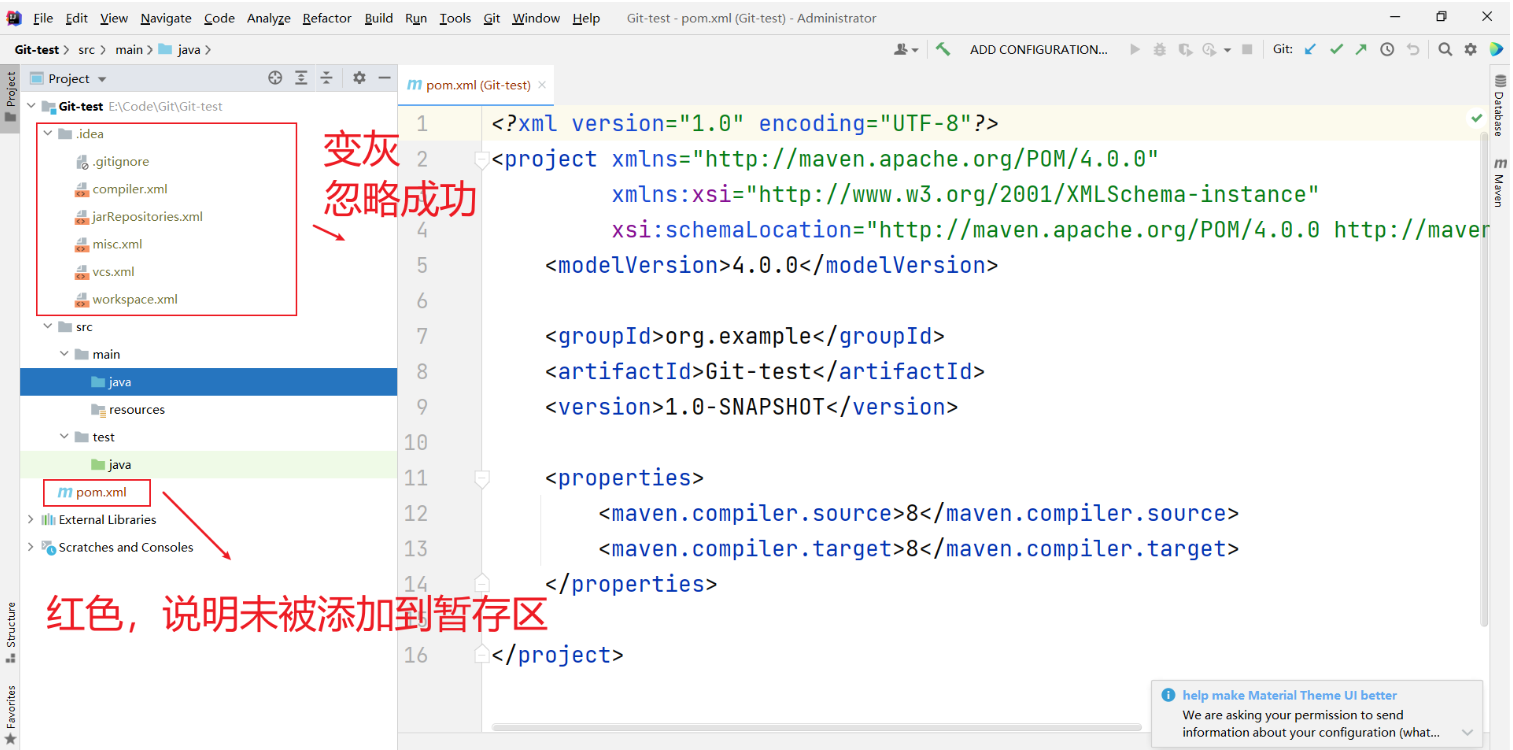
Task: Collapse the .idea folder node
Action: (48, 134)
